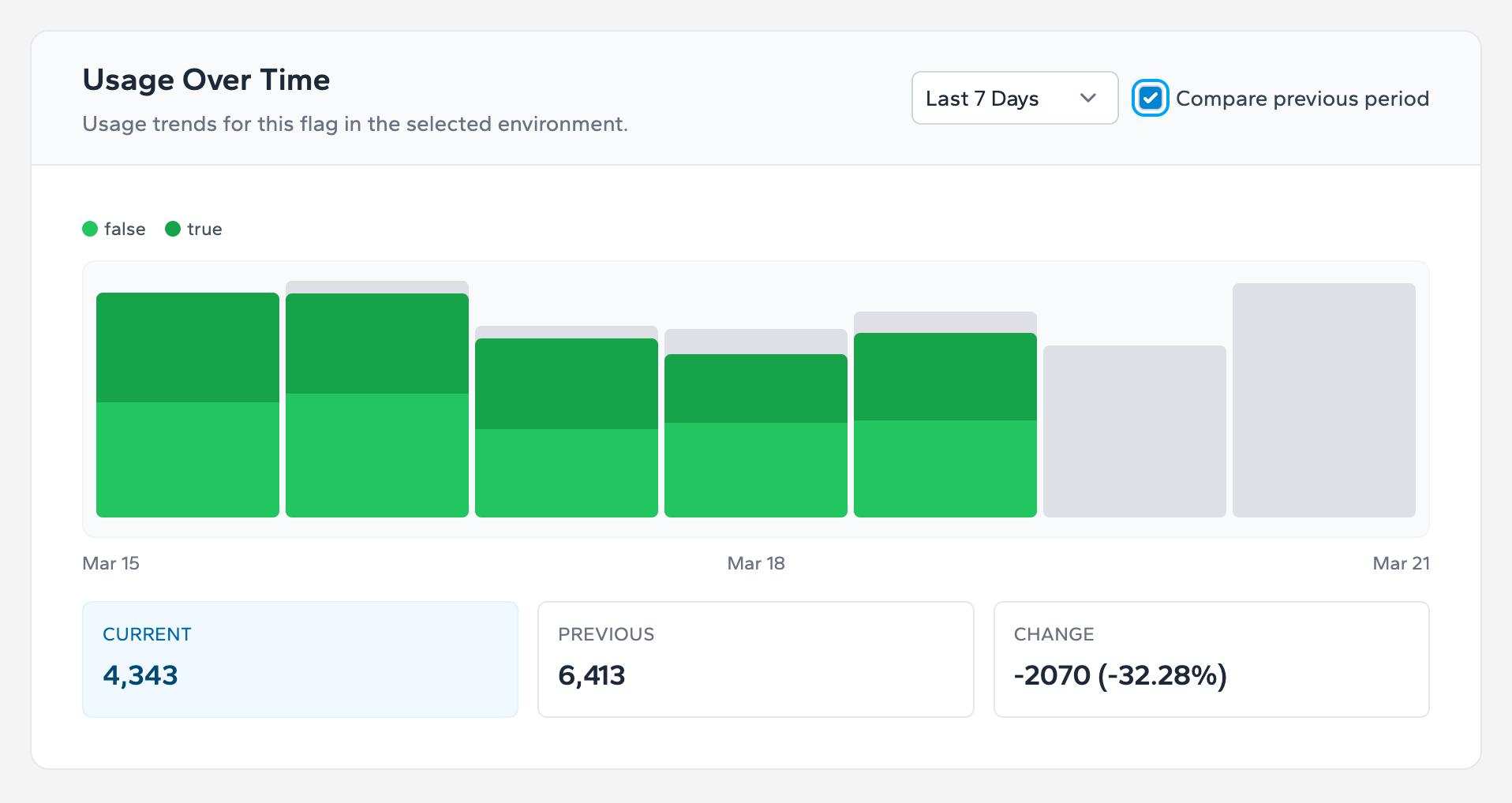1512x803 pixels.
Task: Select the Mar 15 usage bar
Action: [187, 404]
